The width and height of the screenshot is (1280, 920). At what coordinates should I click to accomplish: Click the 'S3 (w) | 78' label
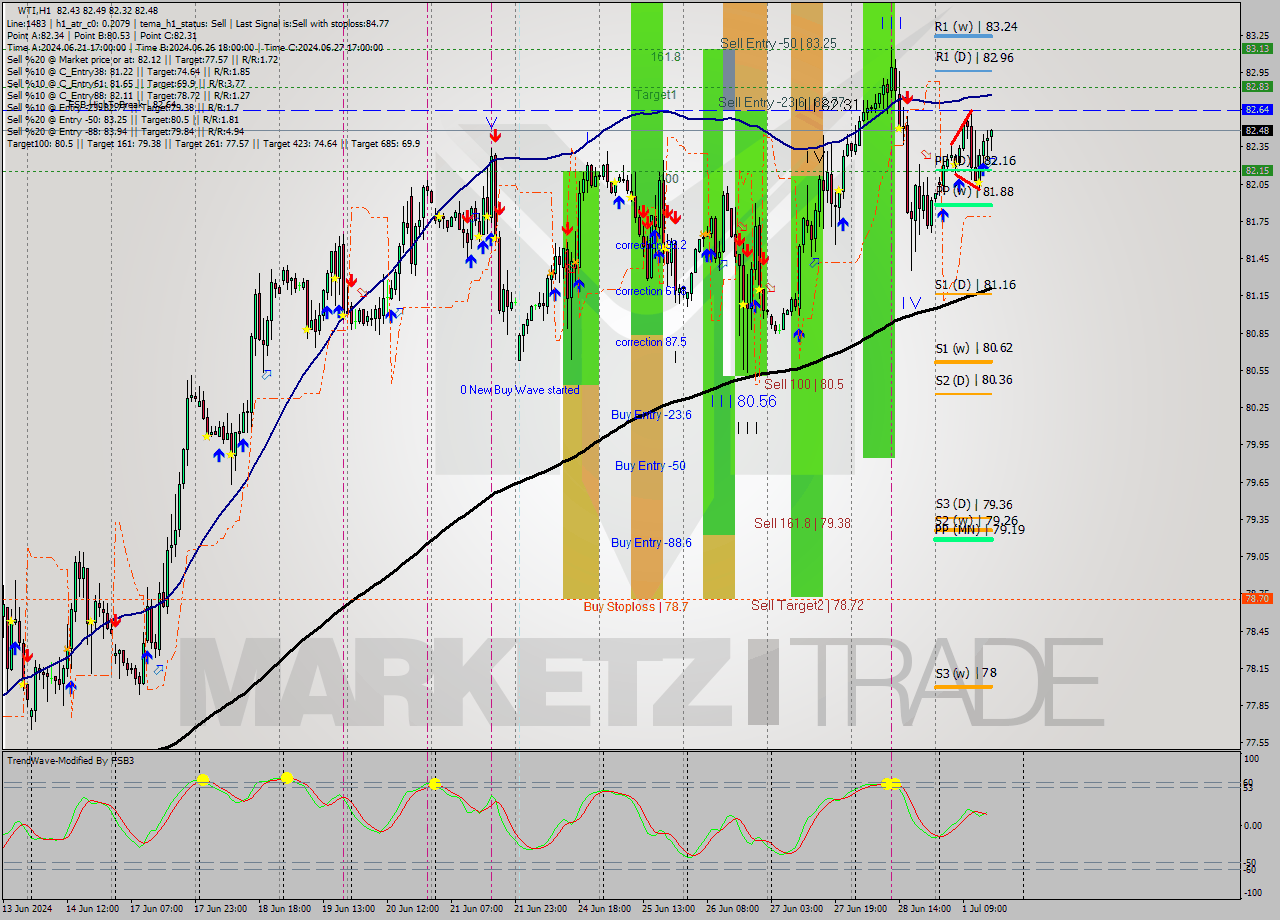coord(965,673)
